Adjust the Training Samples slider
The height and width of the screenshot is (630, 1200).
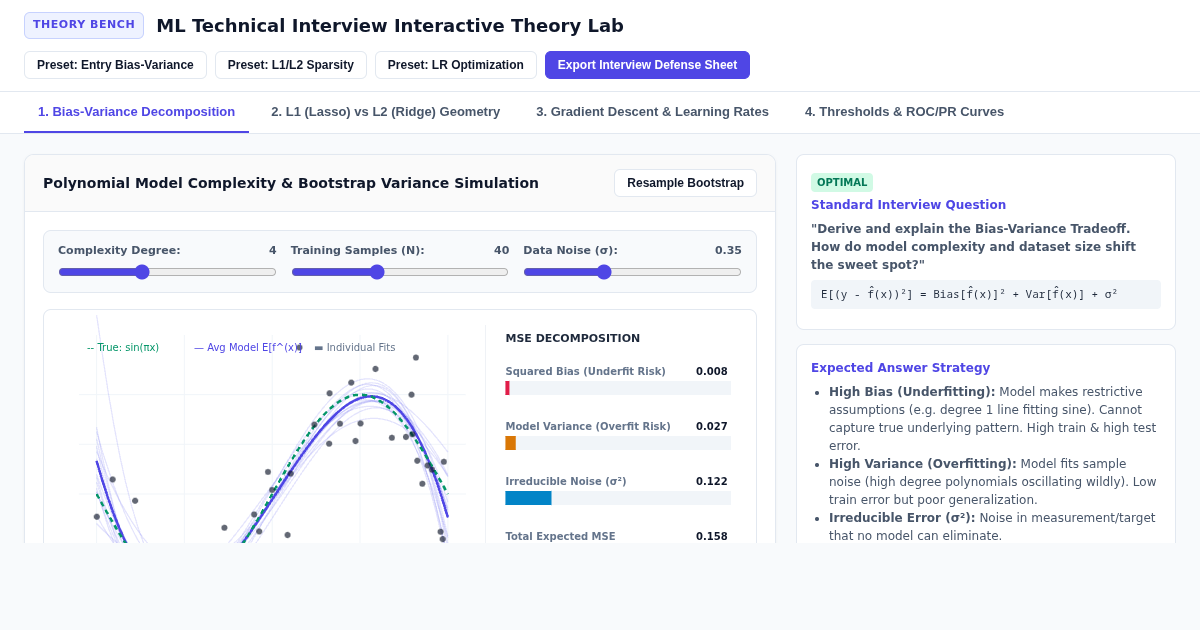click(x=400, y=272)
